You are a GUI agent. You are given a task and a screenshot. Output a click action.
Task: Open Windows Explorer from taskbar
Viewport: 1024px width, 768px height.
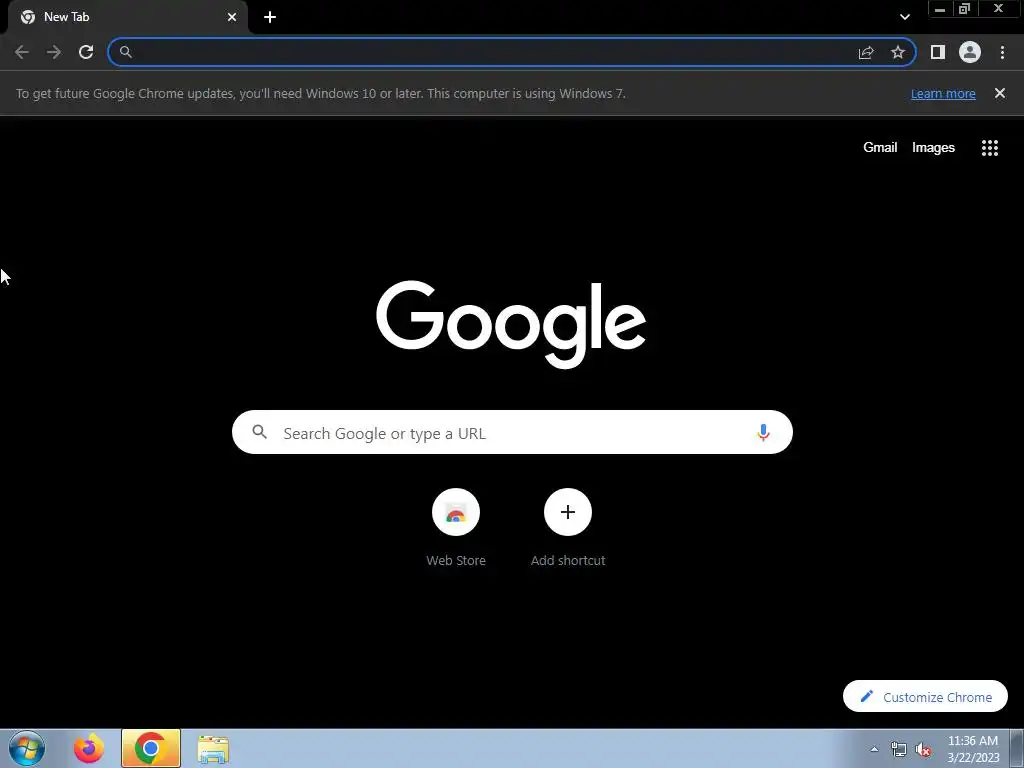click(x=213, y=749)
